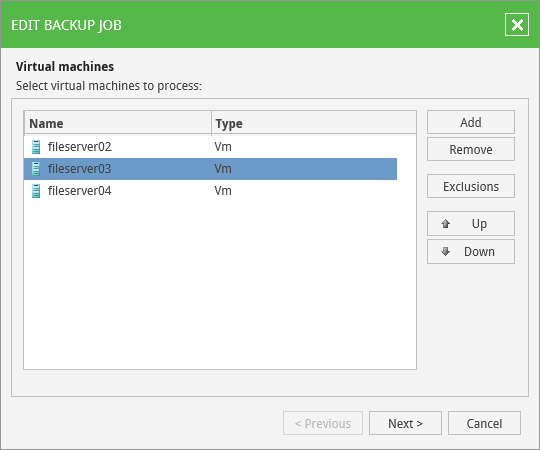The height and width of the screenshot is (450, 540).
Task: Select the fileserver02 row
Action: [x=210, y=147]
